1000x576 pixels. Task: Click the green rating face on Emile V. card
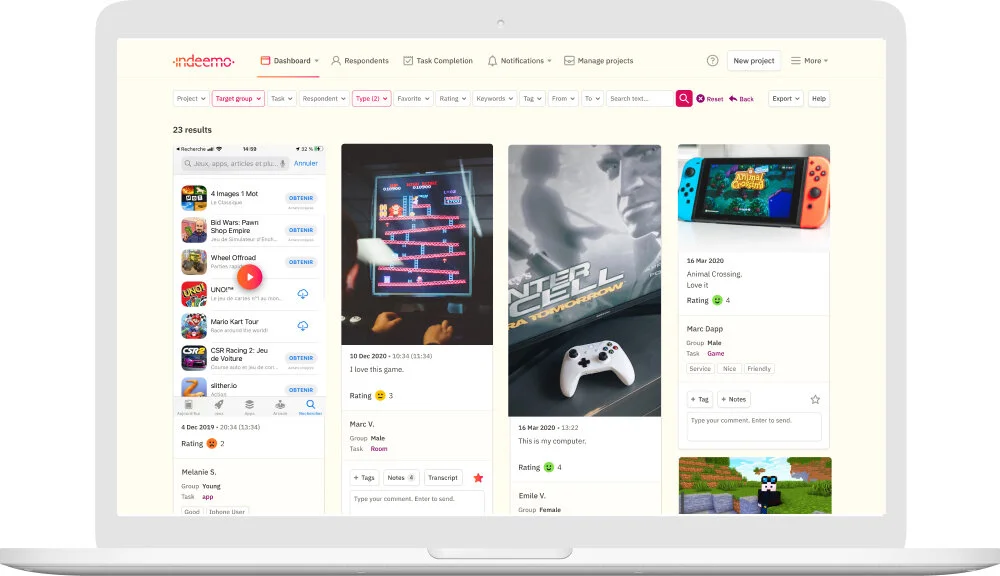click(548, 467)
